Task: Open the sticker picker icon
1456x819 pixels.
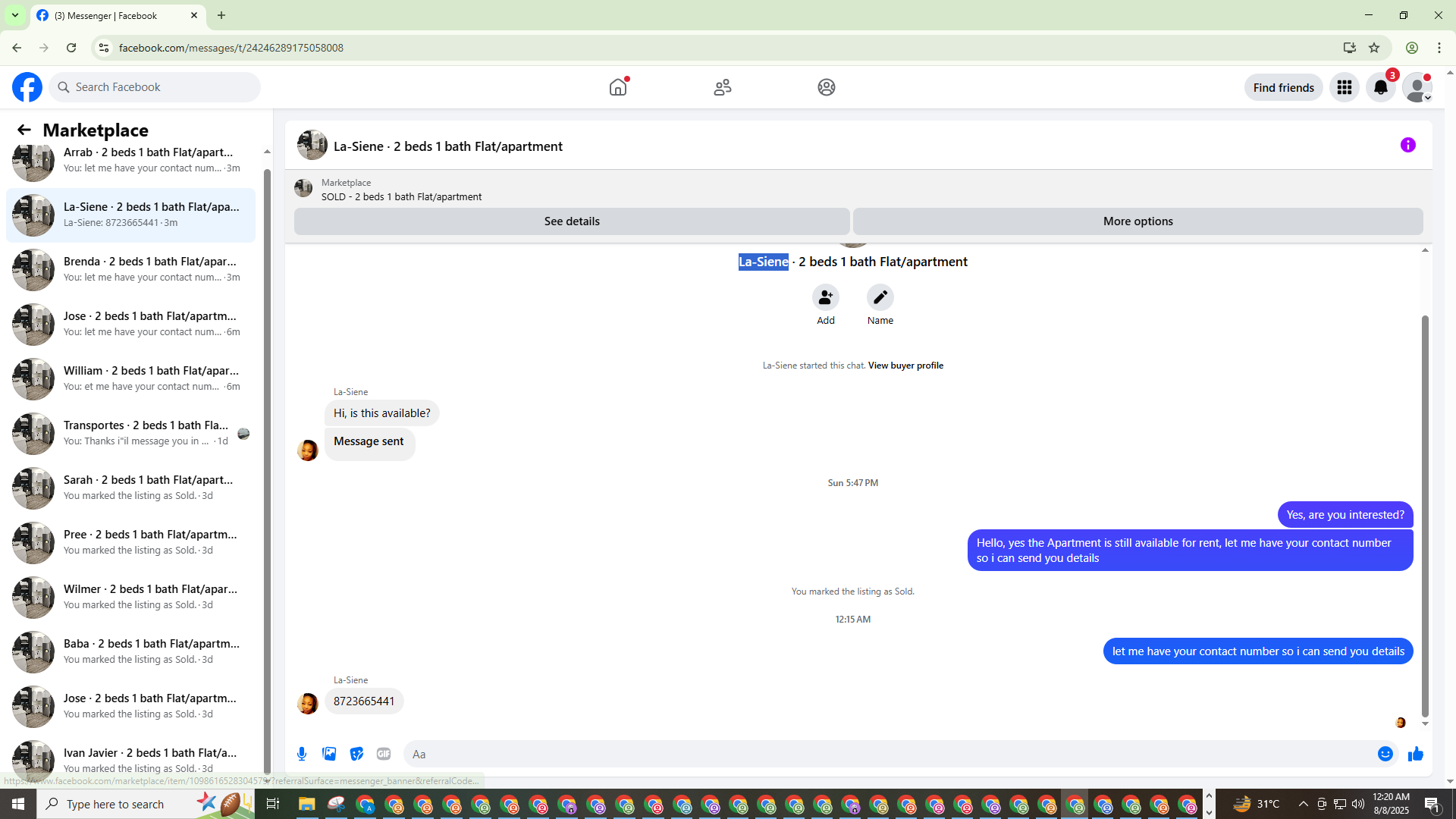Action: pos(356,754)
